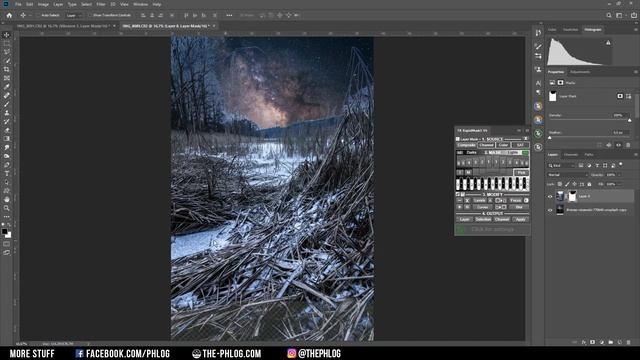Screen dimensions: 640x360
Task: Select the Zoom tool
Action: coord(7,208)
